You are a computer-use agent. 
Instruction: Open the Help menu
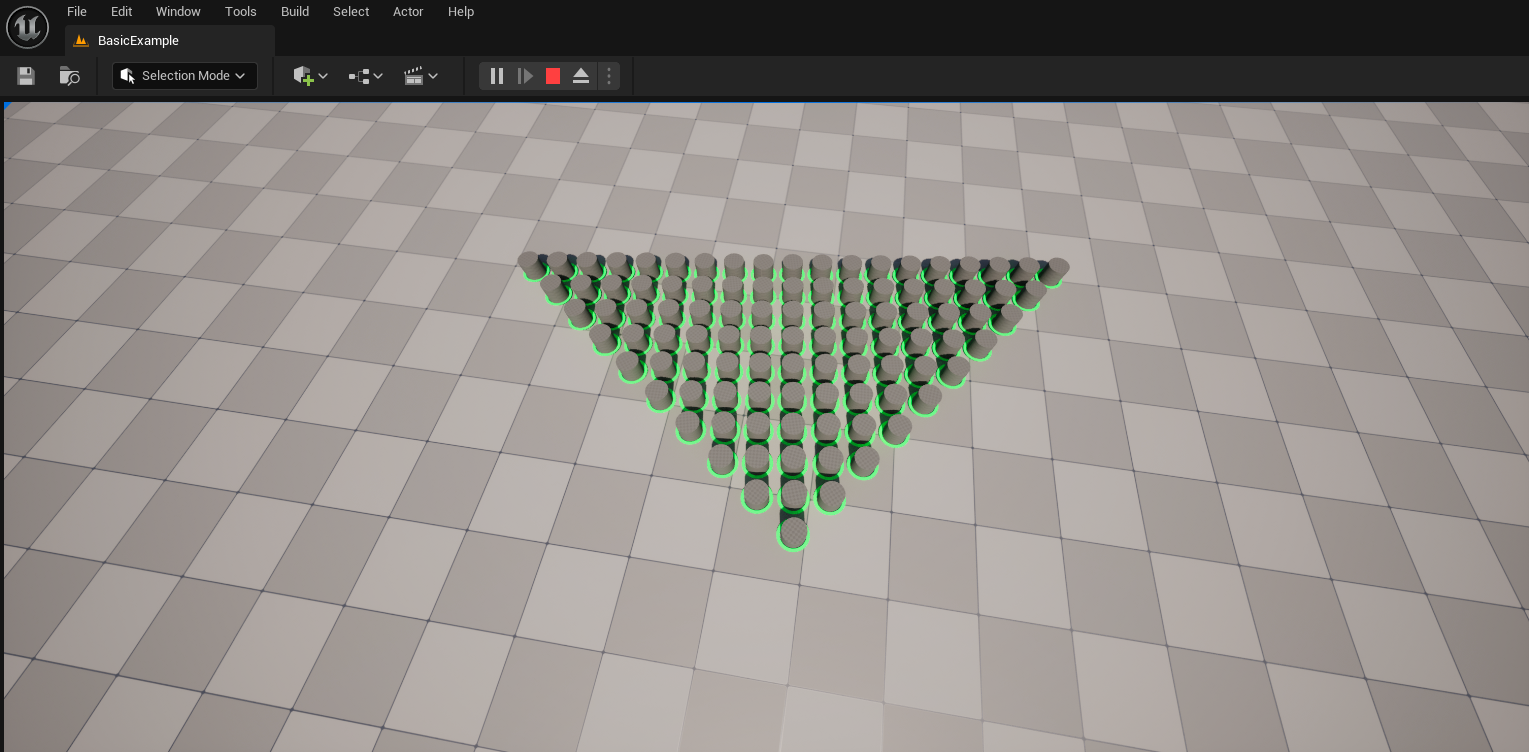point(461,11)
